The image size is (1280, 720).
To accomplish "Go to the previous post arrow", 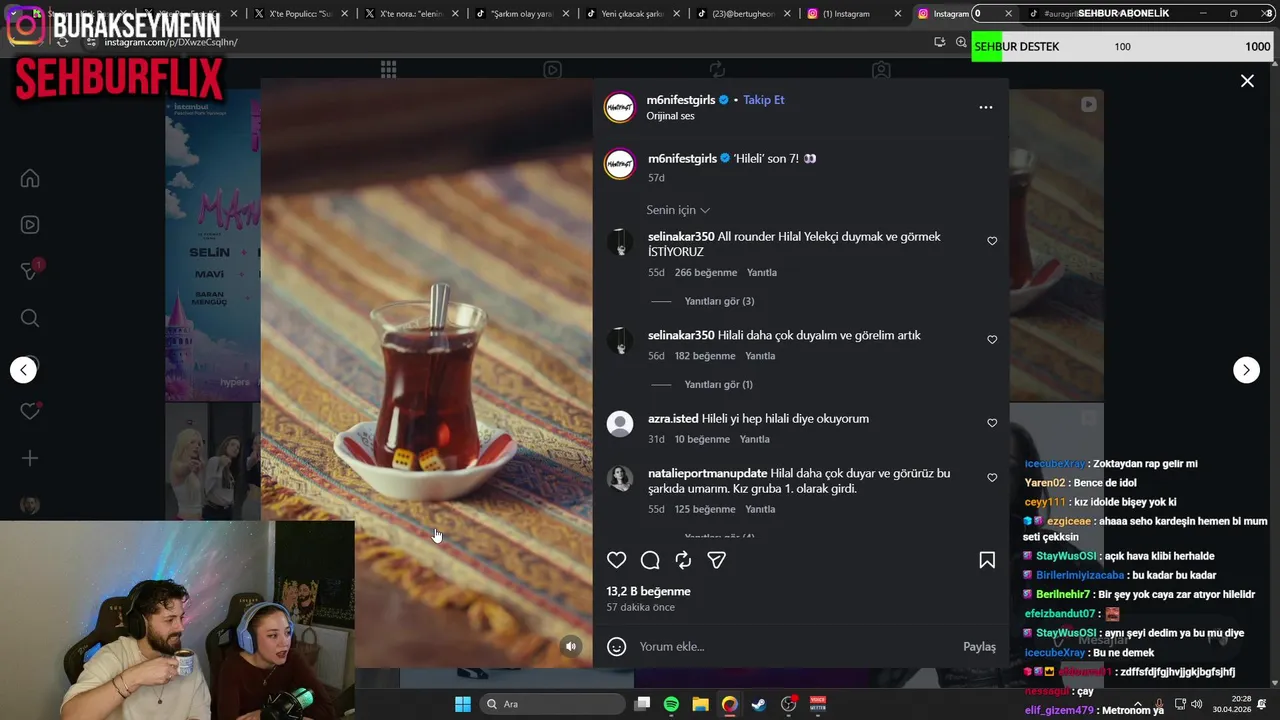I will click(x=23, y=370).
